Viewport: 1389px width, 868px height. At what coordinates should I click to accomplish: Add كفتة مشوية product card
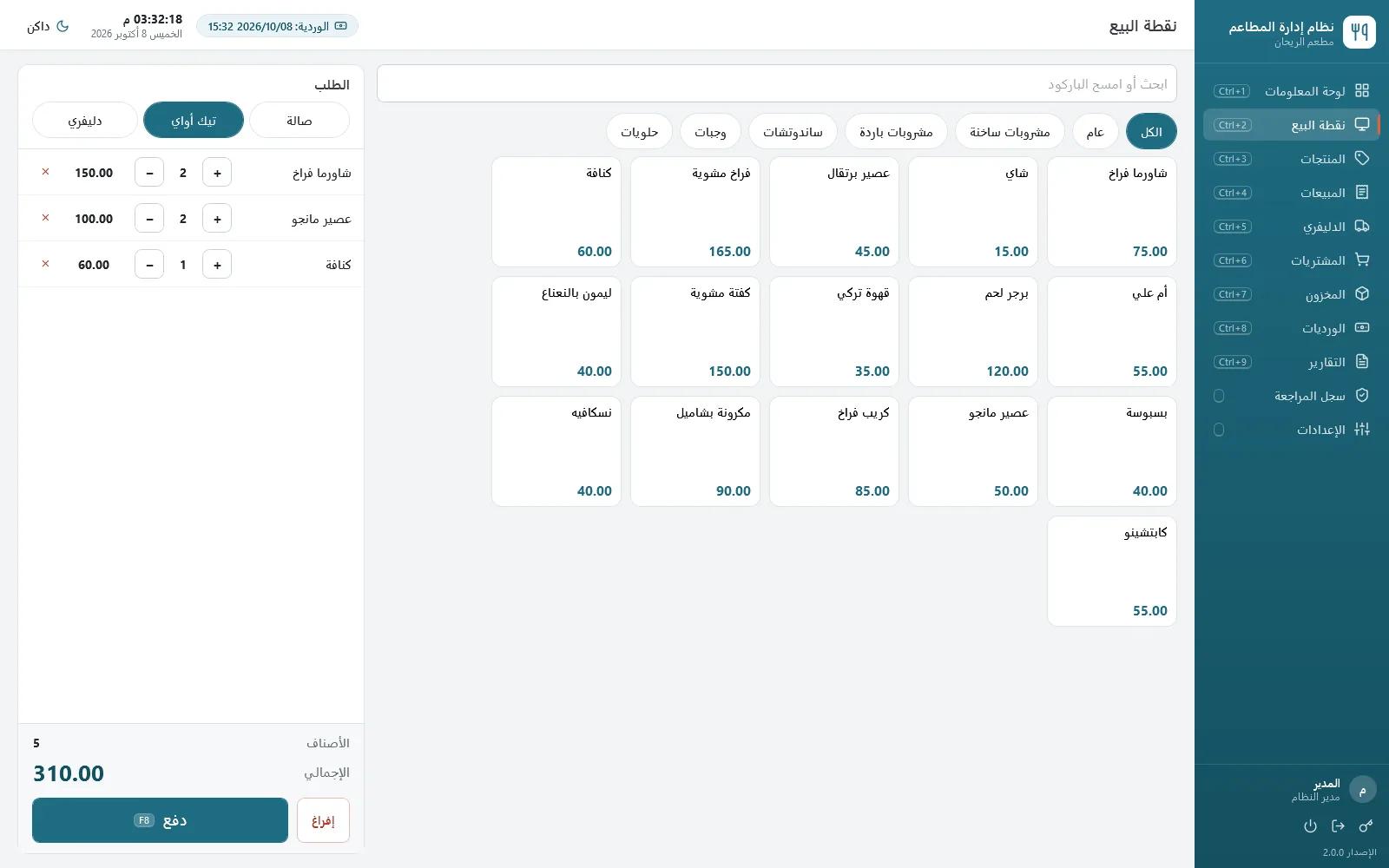click(x=695, y=332)
